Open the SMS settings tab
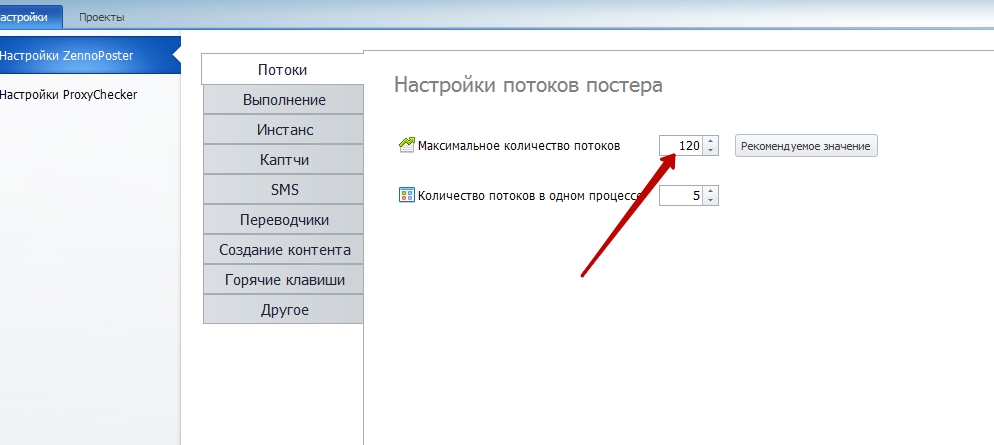This screenshot has width=994, height=445. tap(284, 190)
